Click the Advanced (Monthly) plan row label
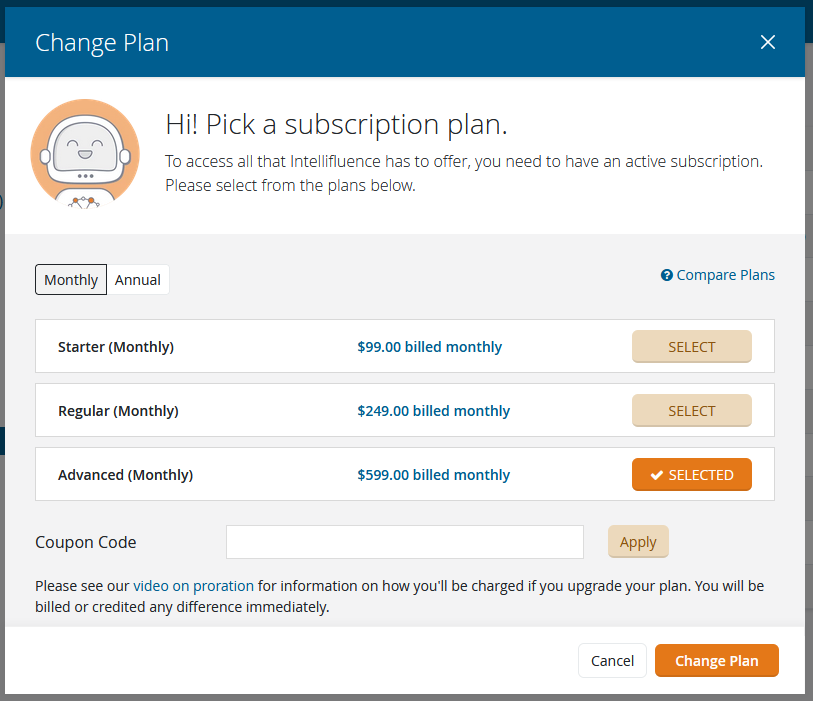The width and height of the screenshot is (813, 701). click(125, 475)
